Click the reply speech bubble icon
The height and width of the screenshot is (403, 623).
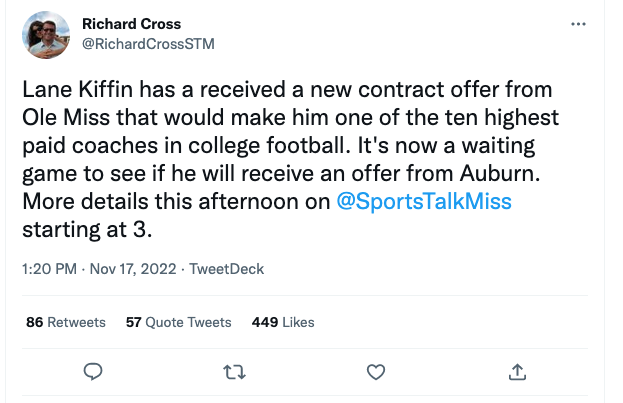click(x=93, y=372)
